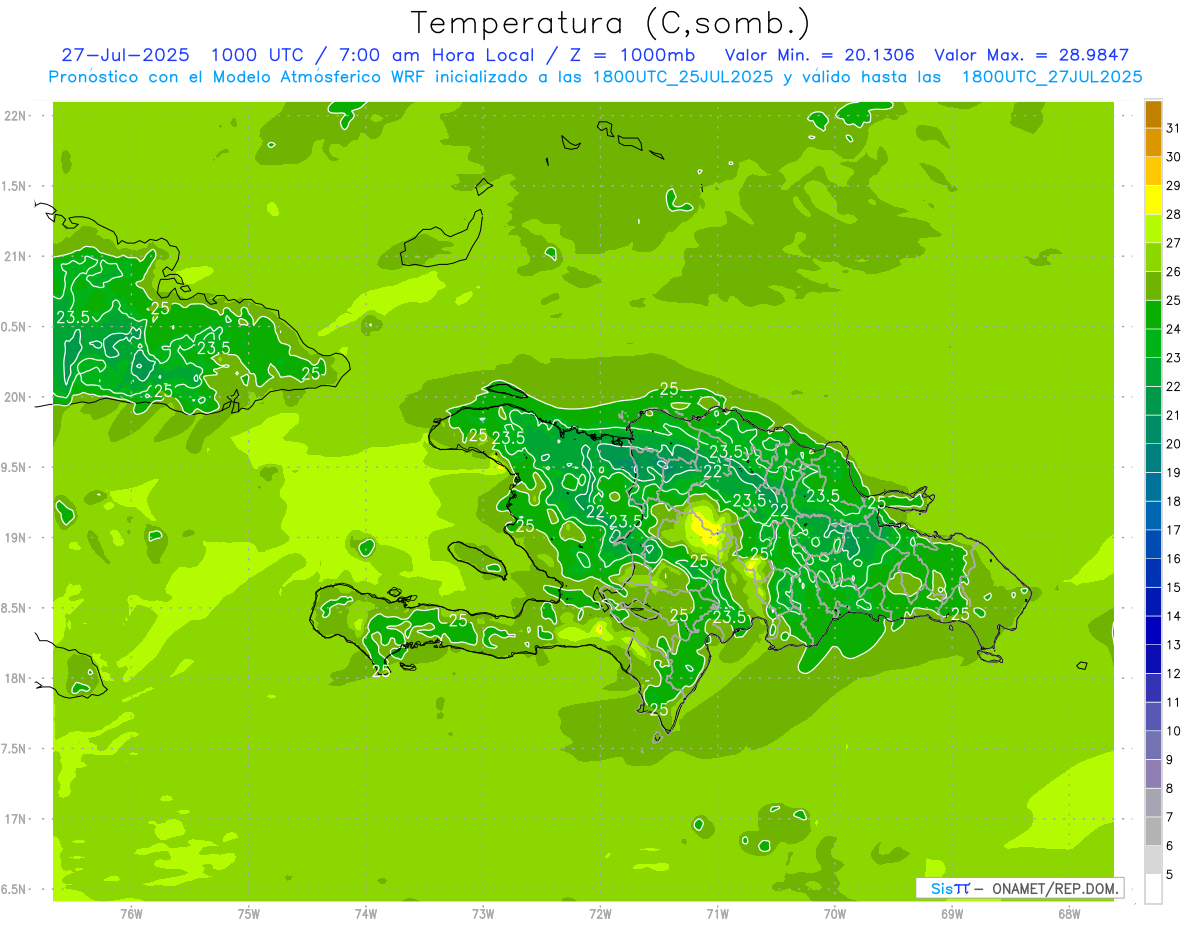Click the legend value "28"

pos(1173,214)
